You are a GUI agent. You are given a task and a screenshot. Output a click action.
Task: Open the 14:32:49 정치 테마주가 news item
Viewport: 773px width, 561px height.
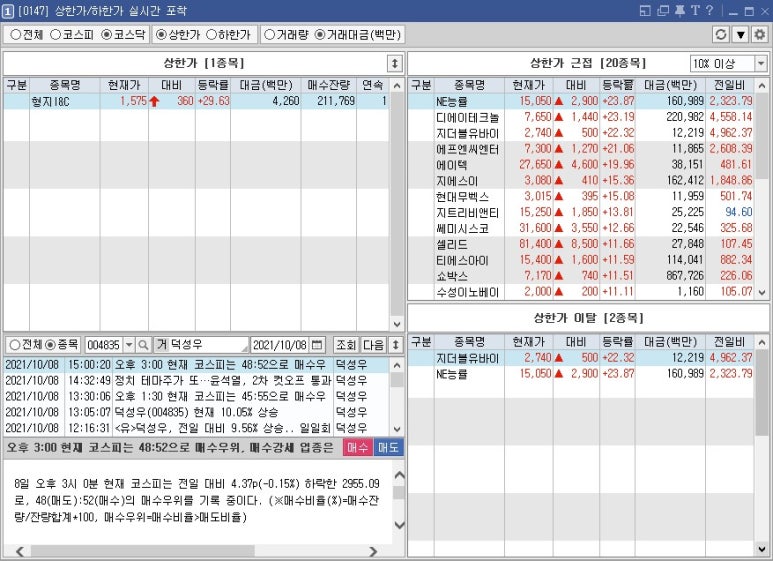[196, 380]
